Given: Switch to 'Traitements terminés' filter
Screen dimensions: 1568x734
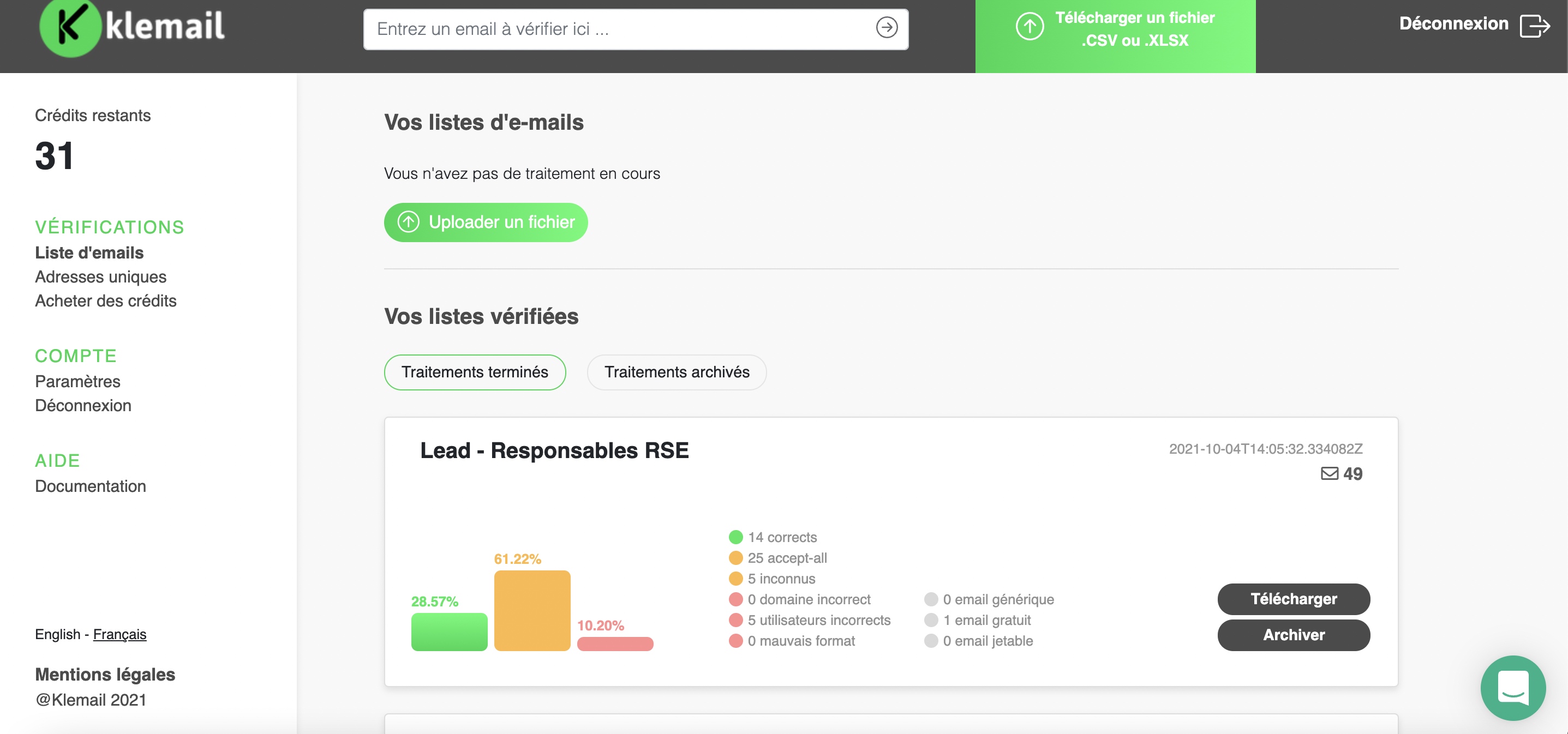Looking at the screenshot, I should [474, 372].
